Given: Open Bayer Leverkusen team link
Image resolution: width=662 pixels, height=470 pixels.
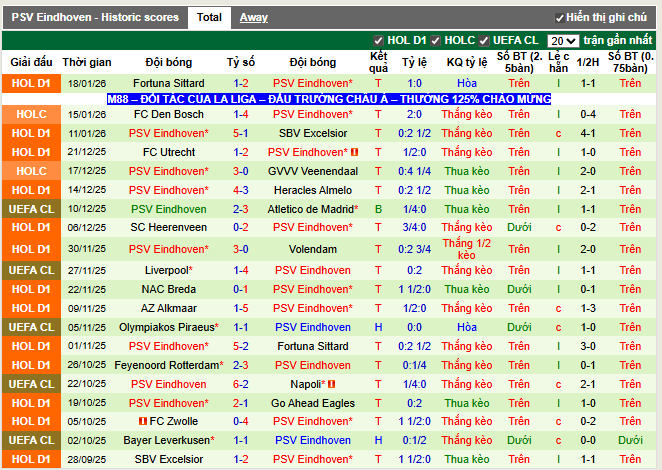Looking at the screenshot, I should [x=167, y=440].
